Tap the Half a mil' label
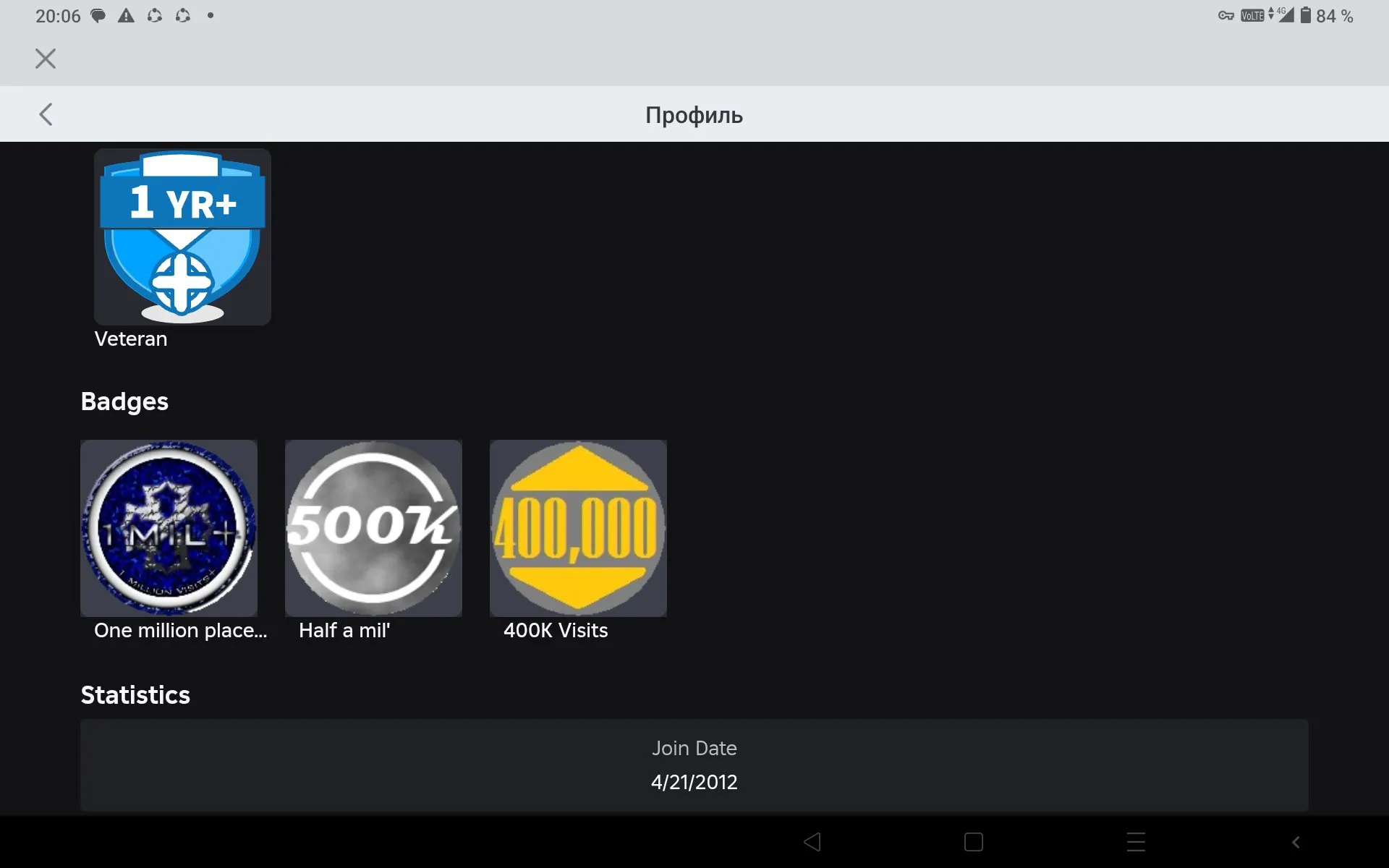The height and width of the screenshot is (868, 1389). (344, 631)
